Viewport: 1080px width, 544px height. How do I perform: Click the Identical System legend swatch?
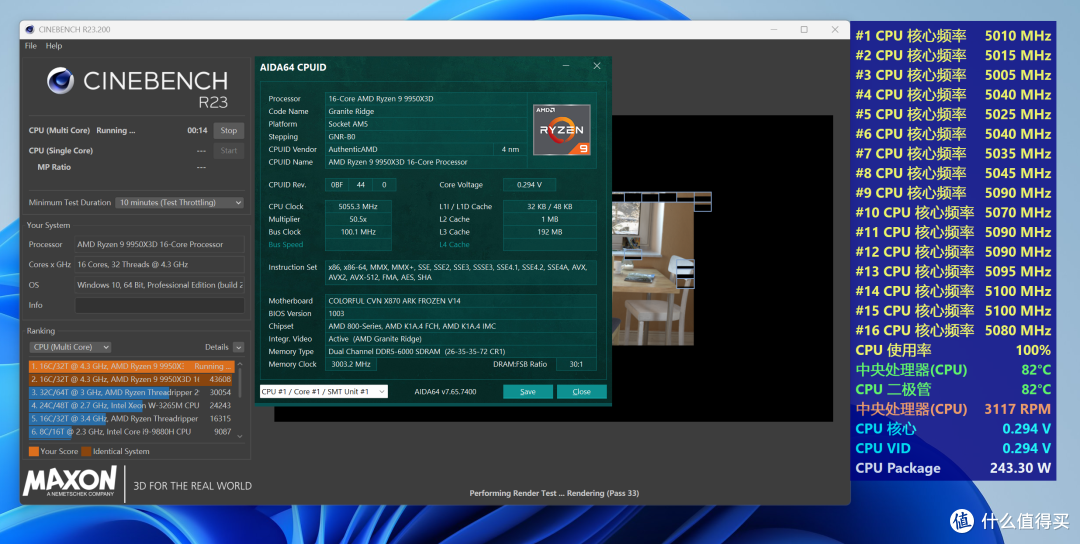point(86,452)
